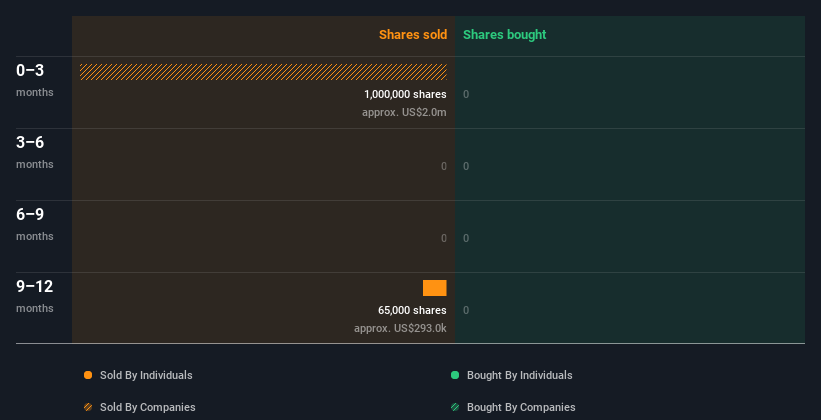Click the 'Sold By Companies' legend text
Screen dimensions: 821x420
(x=148, y=407)
